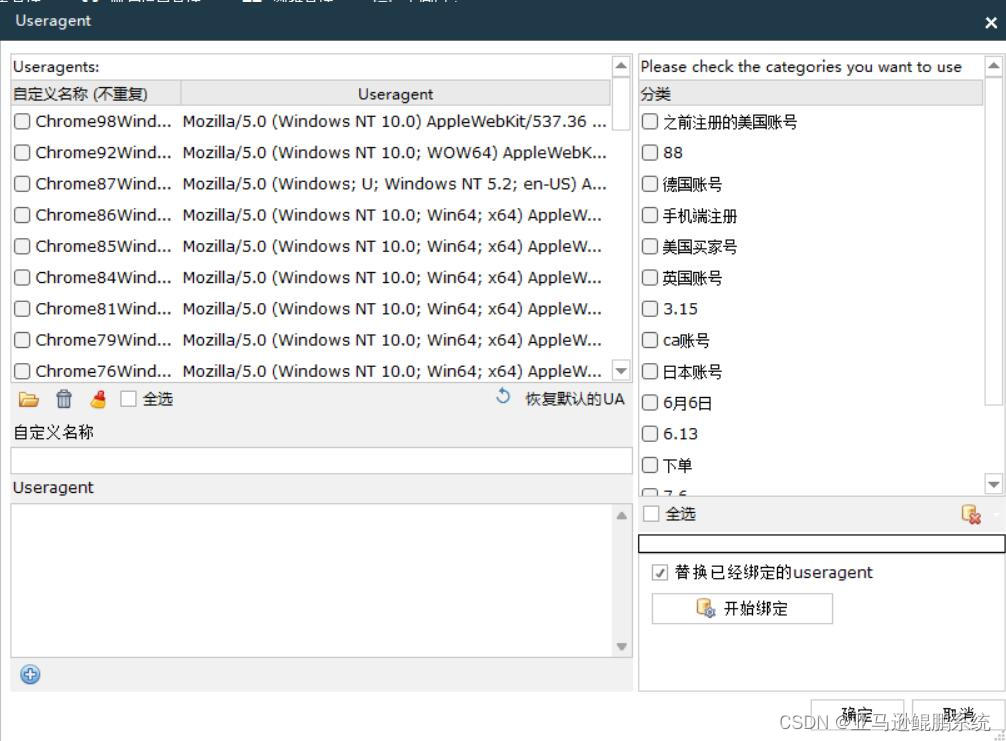Check the Chrome85Wind... useragent row checkbox
Viewport: 1006px width, 741px height.
click(22, 246)
